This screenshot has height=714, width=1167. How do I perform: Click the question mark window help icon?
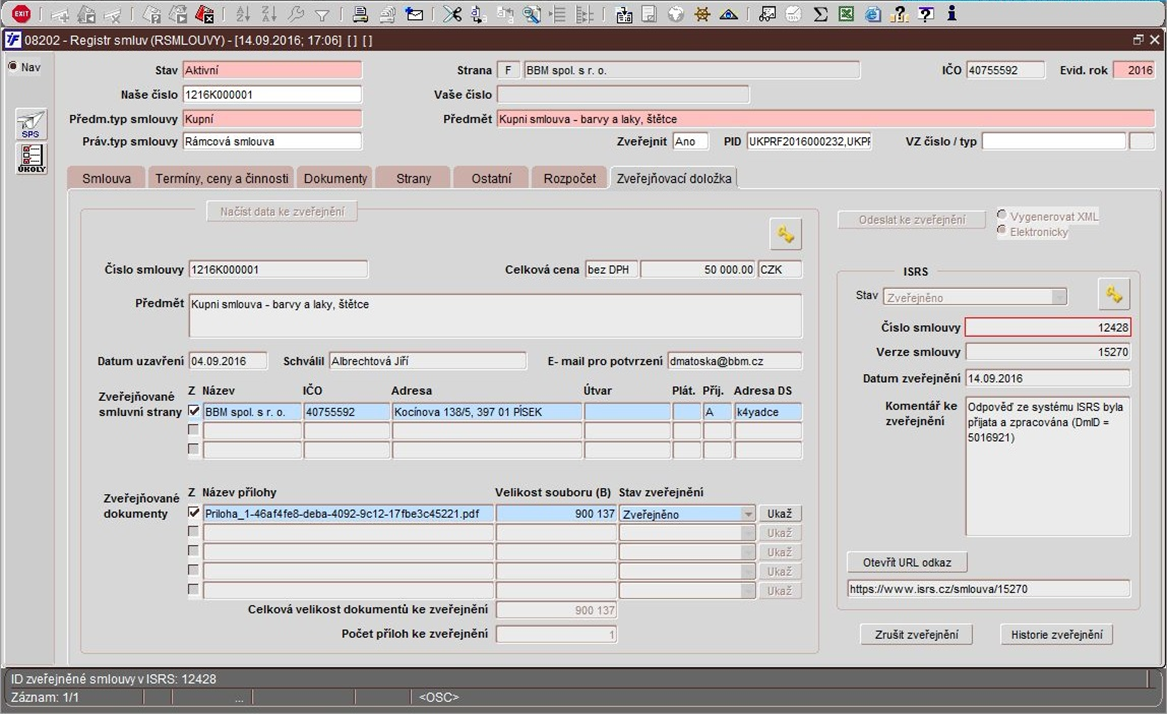point(926,13)
